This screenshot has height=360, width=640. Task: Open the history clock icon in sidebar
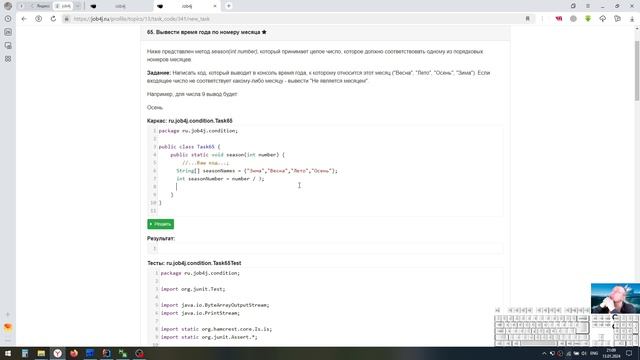coord(8,19)
